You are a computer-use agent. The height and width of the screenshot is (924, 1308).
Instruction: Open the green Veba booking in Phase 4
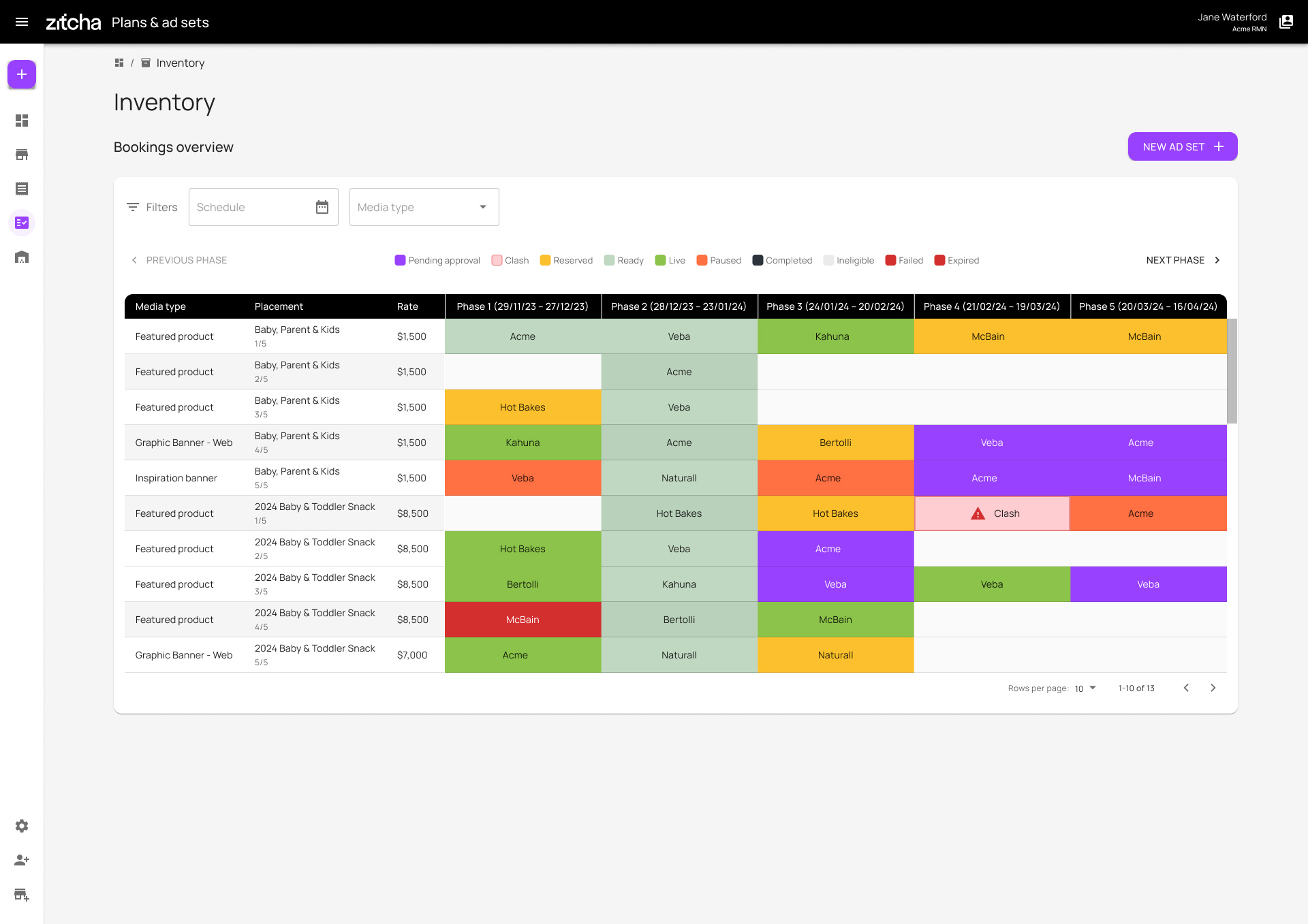992,584
